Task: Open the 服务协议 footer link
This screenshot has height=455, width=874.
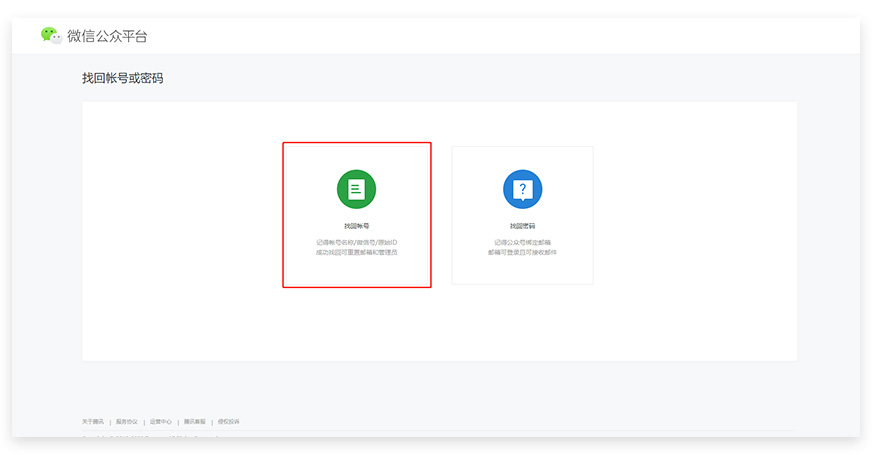Action: (x=126, y=421)
